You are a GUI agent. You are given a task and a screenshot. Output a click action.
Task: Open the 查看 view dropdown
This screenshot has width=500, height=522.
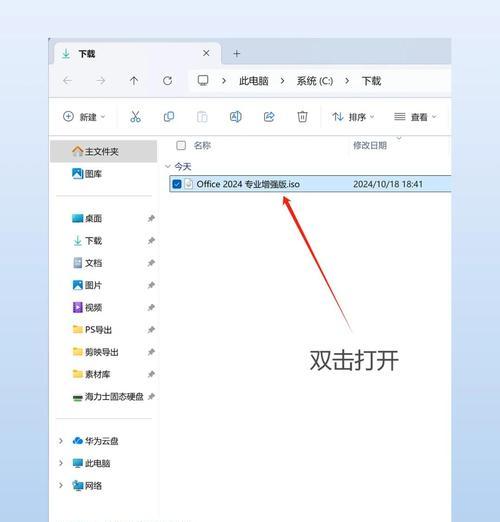tap(415, 117)
